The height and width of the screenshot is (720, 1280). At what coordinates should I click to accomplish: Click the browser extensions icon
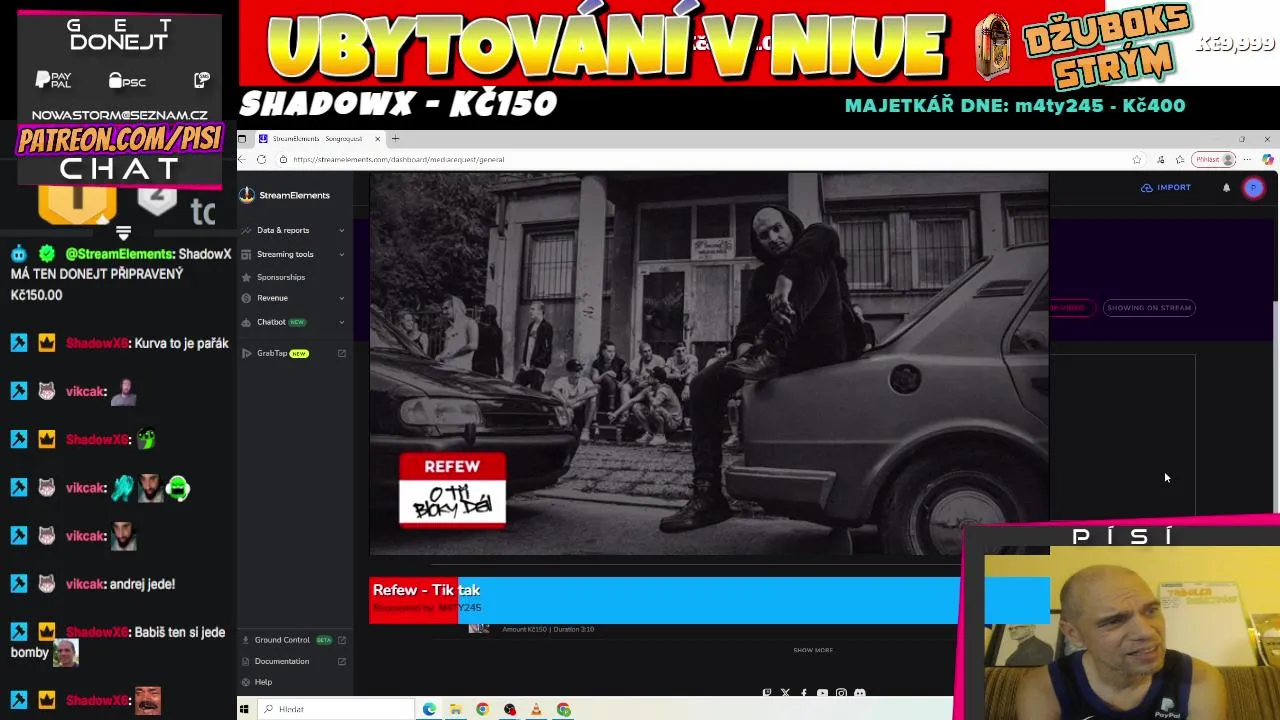(1160, 159)
